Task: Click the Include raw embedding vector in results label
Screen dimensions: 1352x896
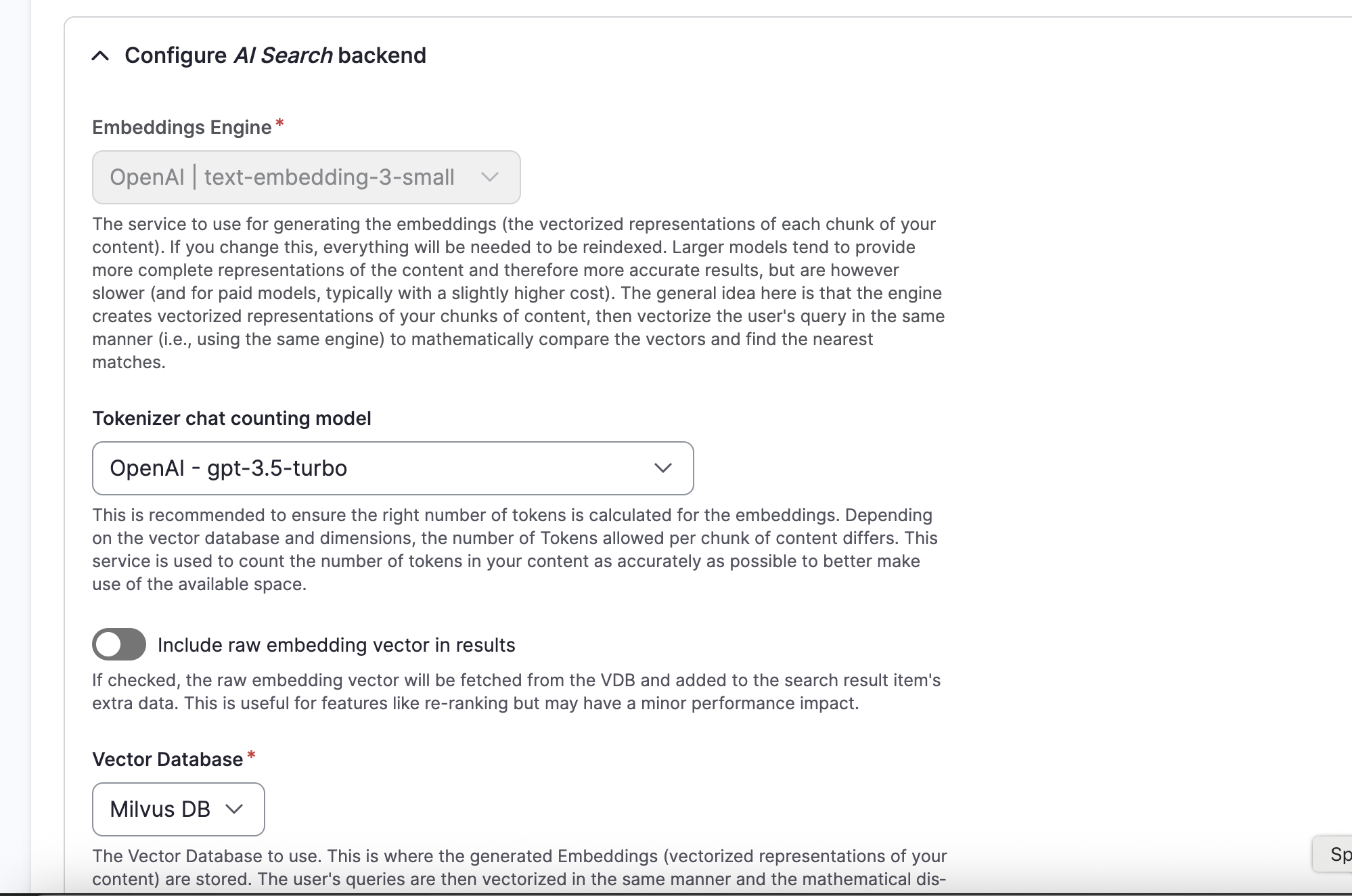Action: 336,645
